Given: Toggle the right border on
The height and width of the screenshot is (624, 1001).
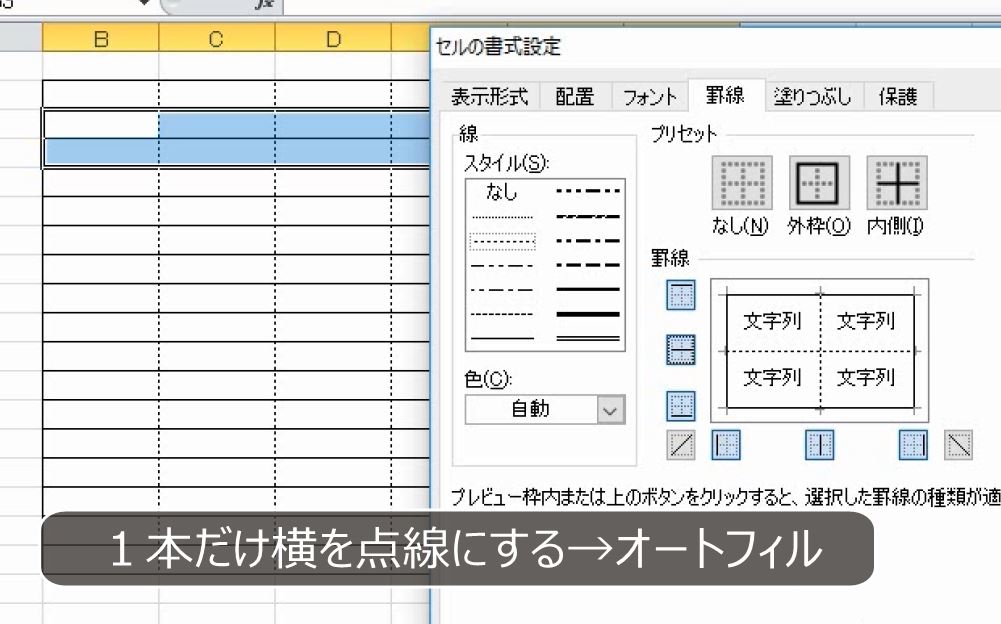Looking at the screenshot, I should click(x=911, y=446).
